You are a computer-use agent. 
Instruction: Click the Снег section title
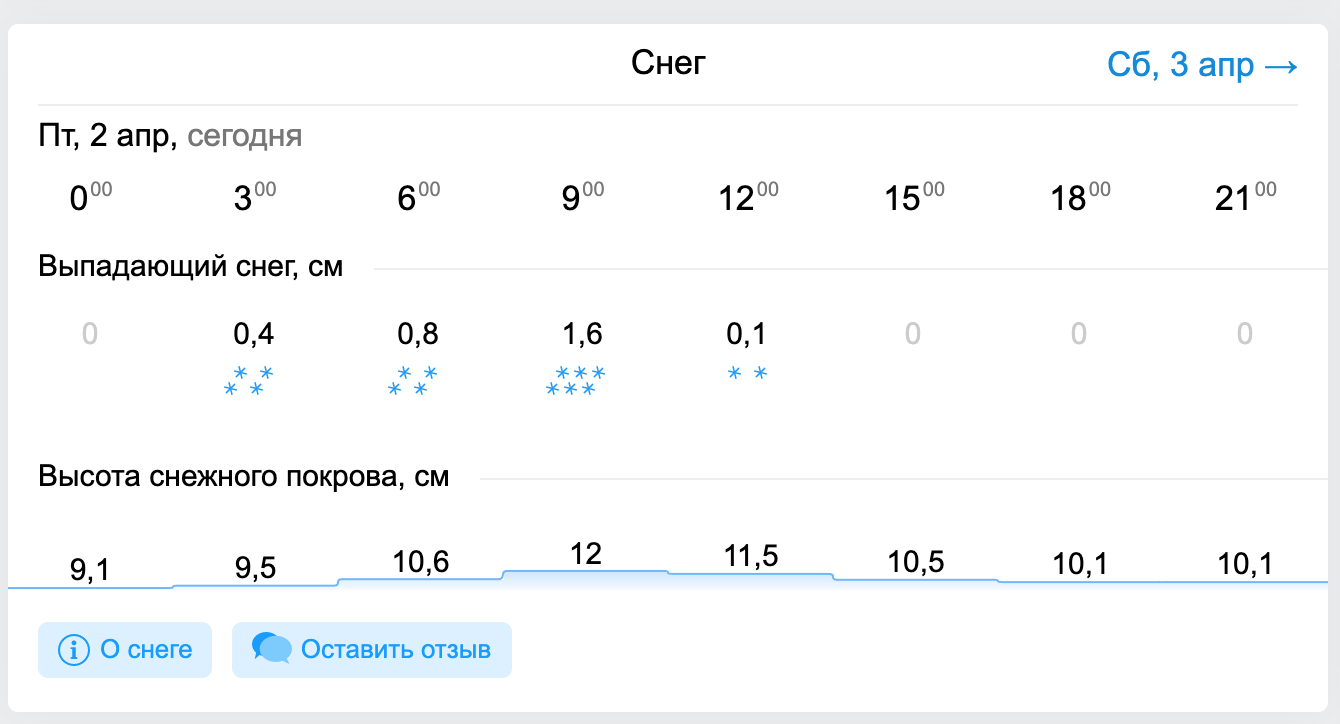click(668, 64)
